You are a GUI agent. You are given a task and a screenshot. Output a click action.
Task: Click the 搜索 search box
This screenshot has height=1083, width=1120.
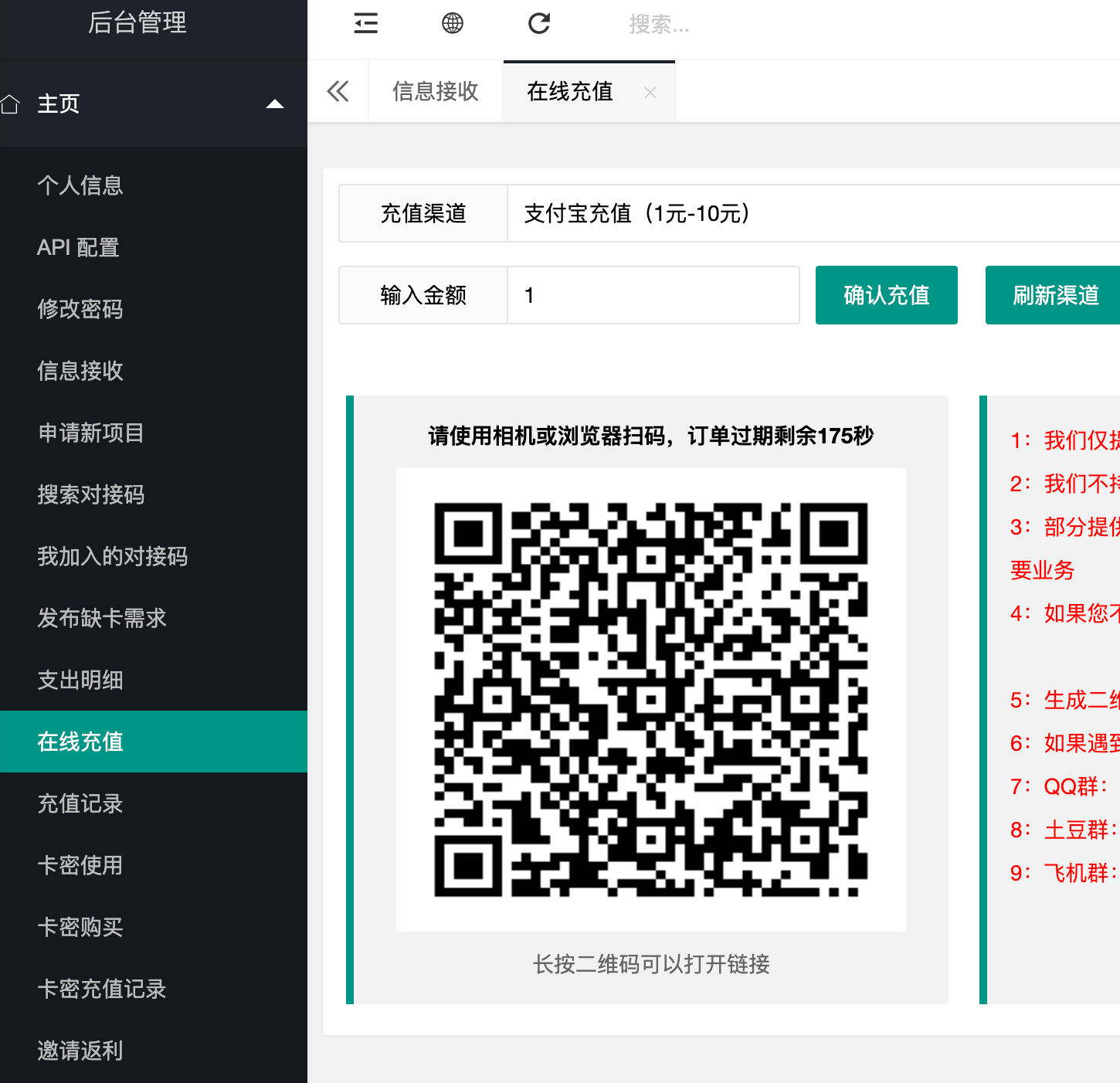tap(659, 25)
